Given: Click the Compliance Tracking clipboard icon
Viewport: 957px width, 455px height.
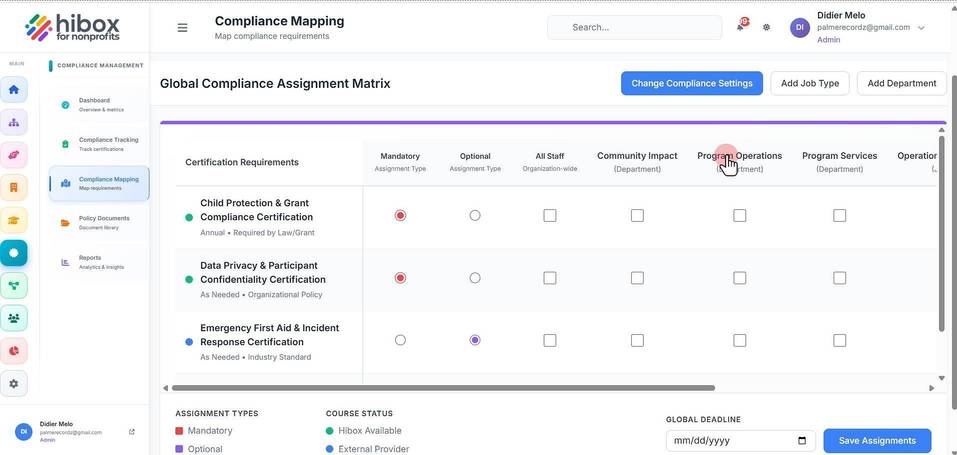Looking at the screenshot, I should [65, 144].
